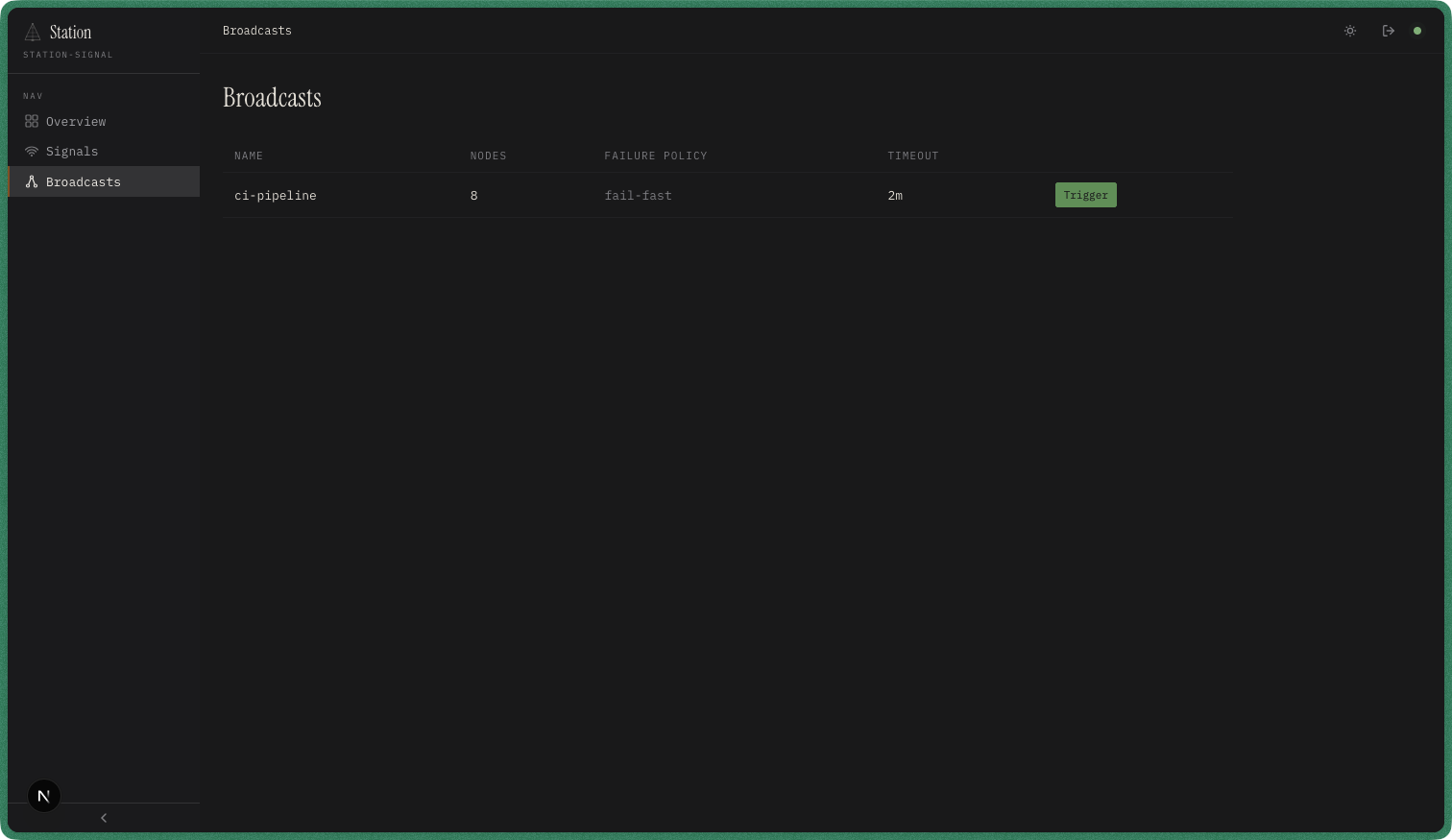The height and width of the screenshot is (840, 1452).
Task: Click the Signals wifi icon
Action: [31, 151]
